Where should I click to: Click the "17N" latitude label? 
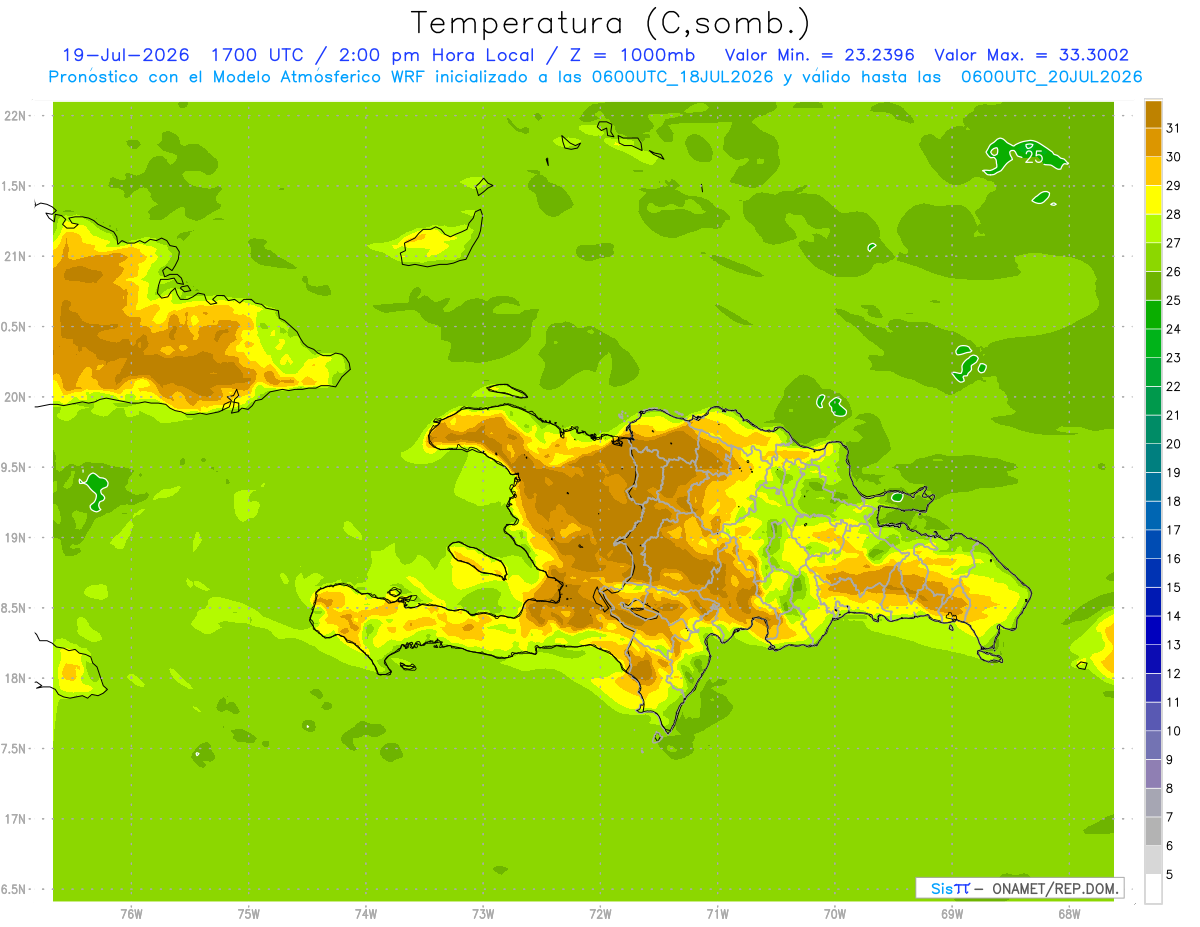pos(15,819)
